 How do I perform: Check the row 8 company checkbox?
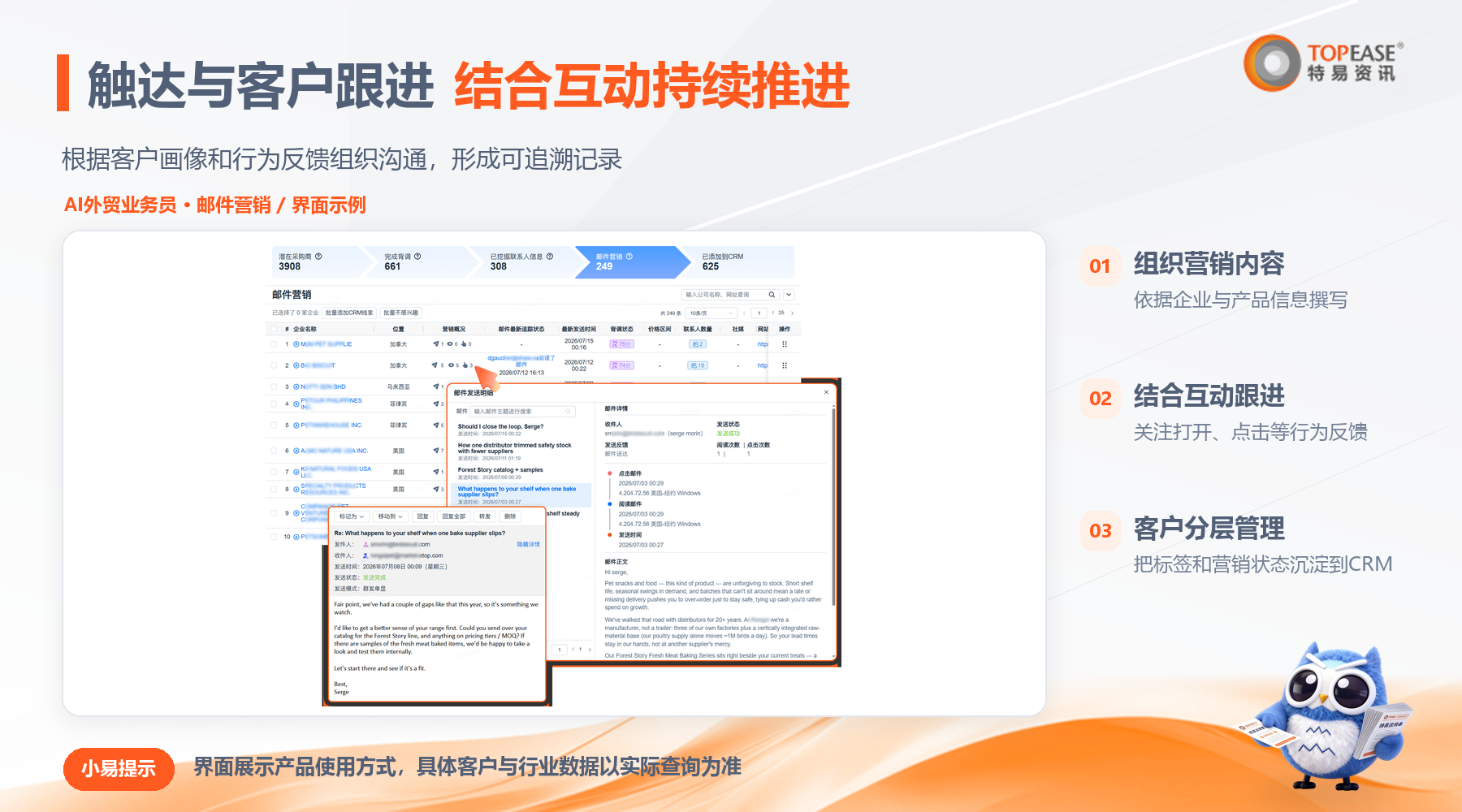274,489
